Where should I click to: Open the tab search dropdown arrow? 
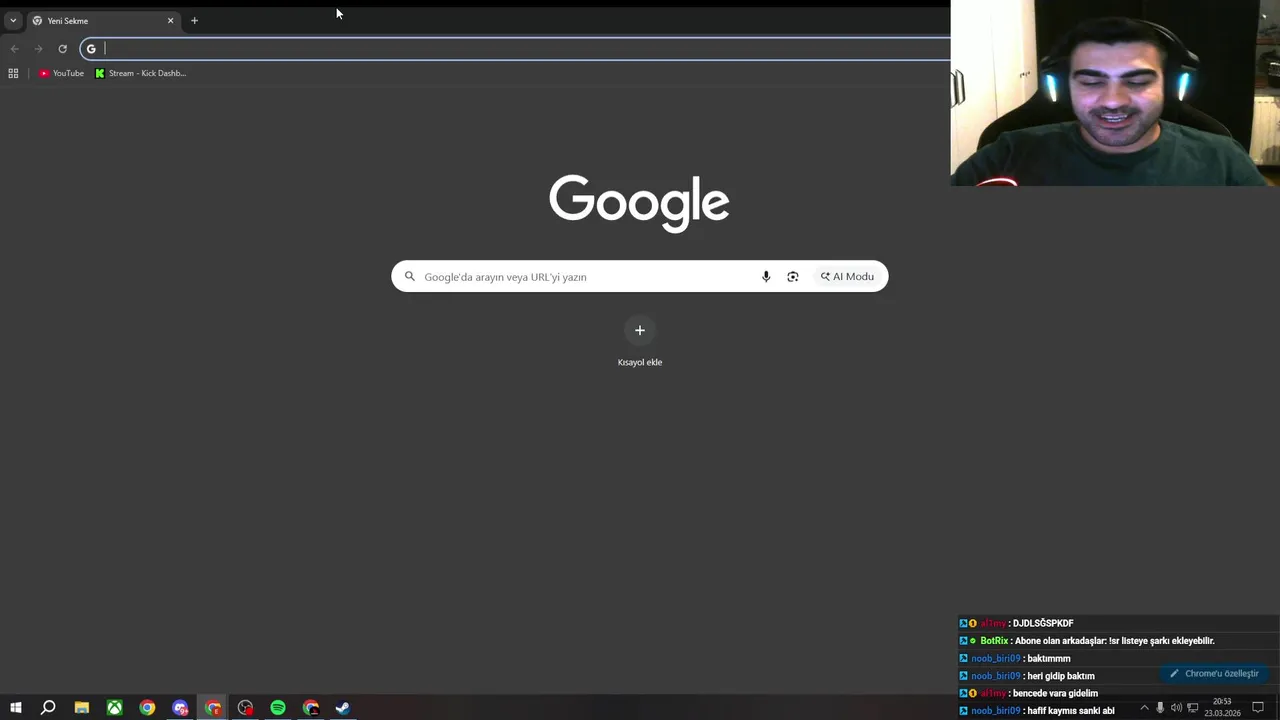(x=13, y=20)
